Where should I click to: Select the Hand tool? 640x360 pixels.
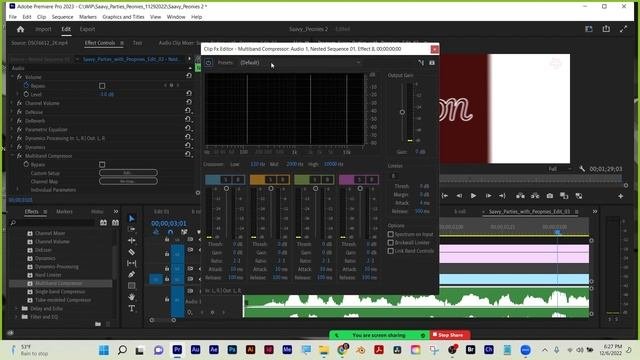(131, 297)
